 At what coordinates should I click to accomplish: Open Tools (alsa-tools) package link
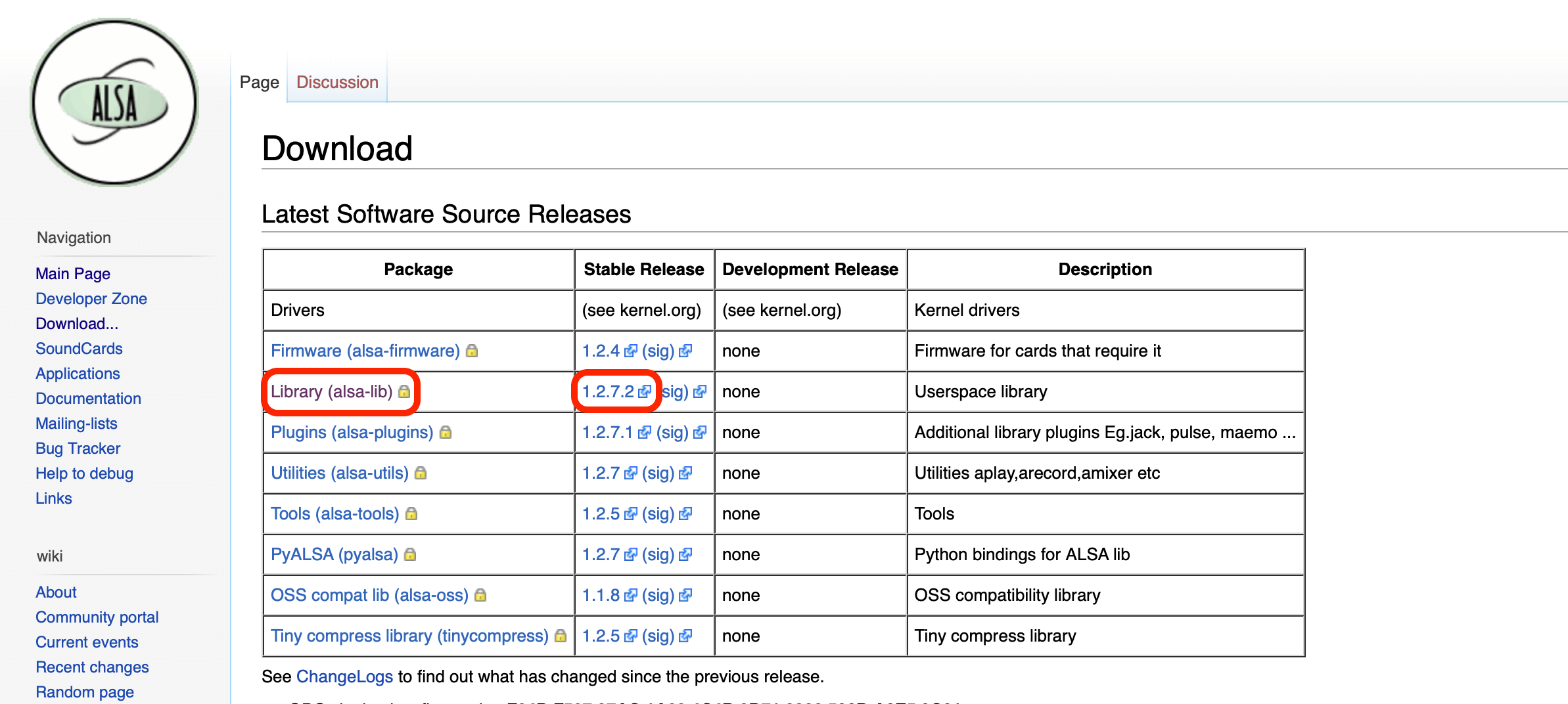pos(335,514)
